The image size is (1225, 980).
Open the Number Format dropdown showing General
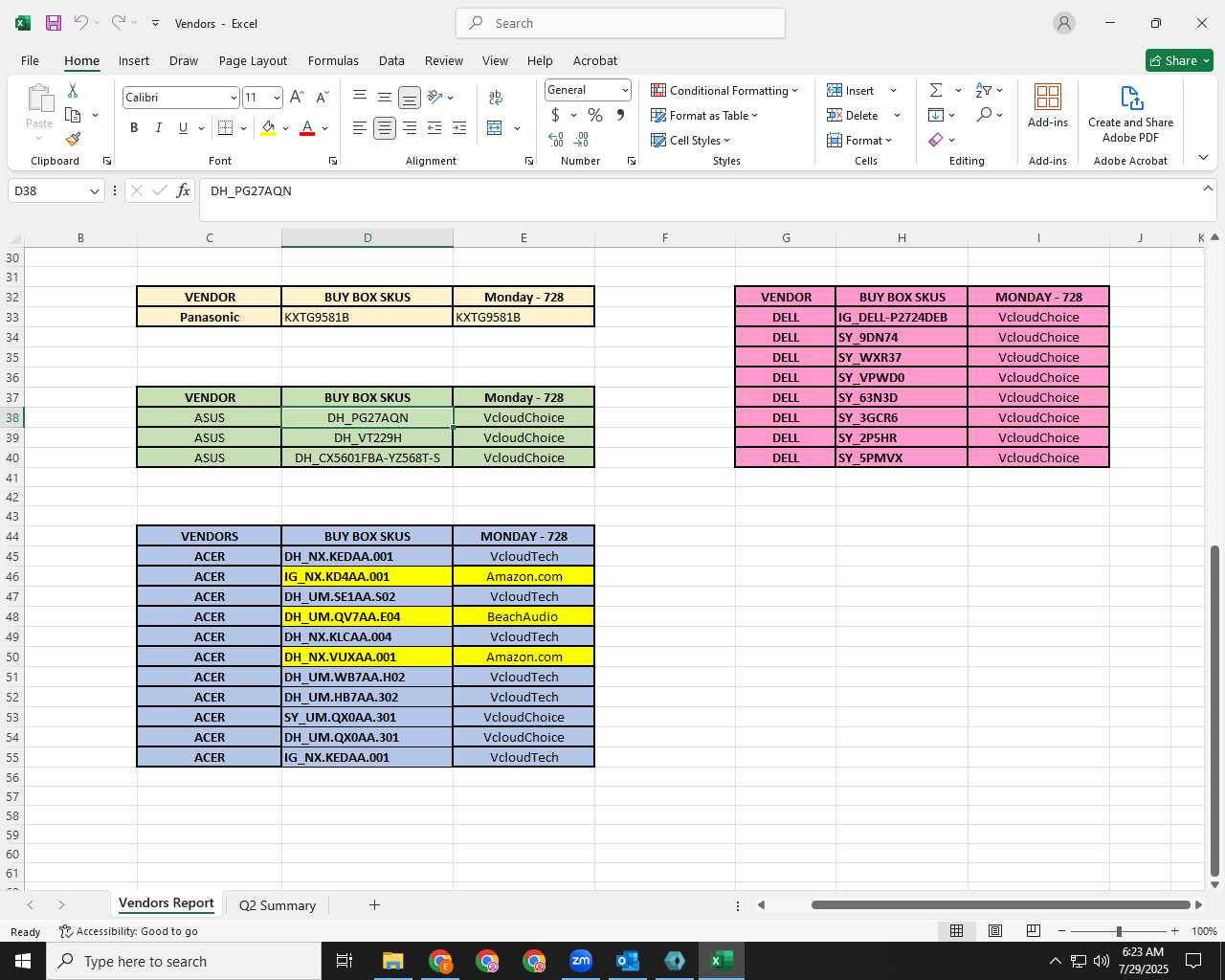click(625, 90)
